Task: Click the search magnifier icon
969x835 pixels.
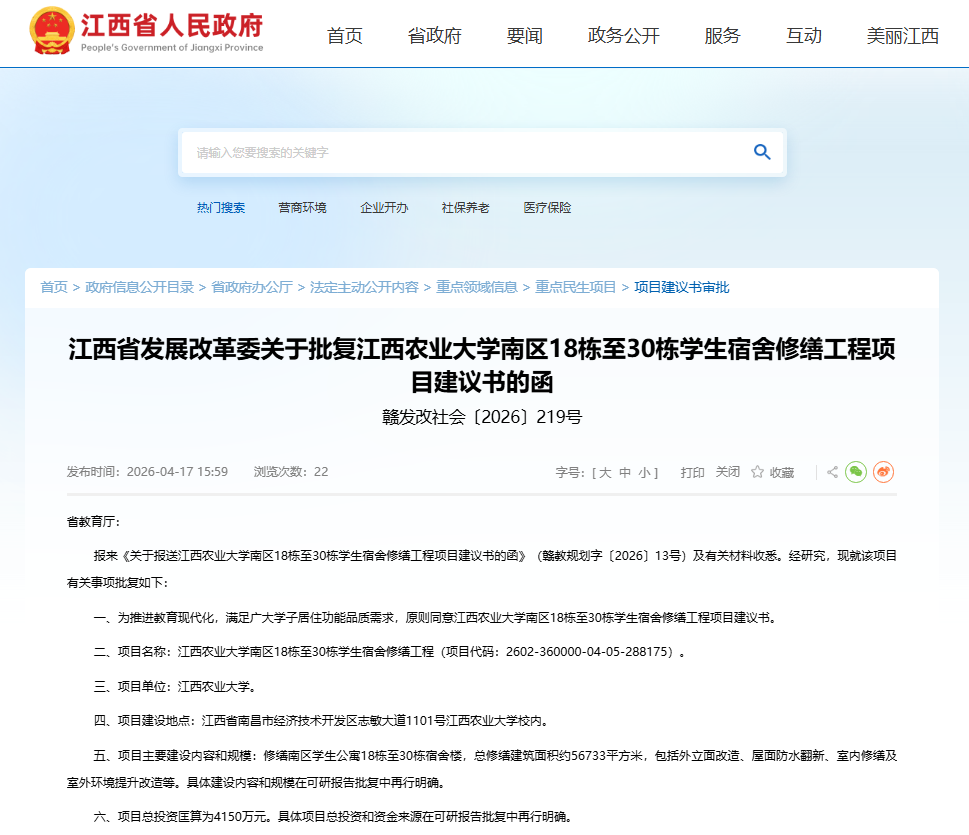Action: 762,152
